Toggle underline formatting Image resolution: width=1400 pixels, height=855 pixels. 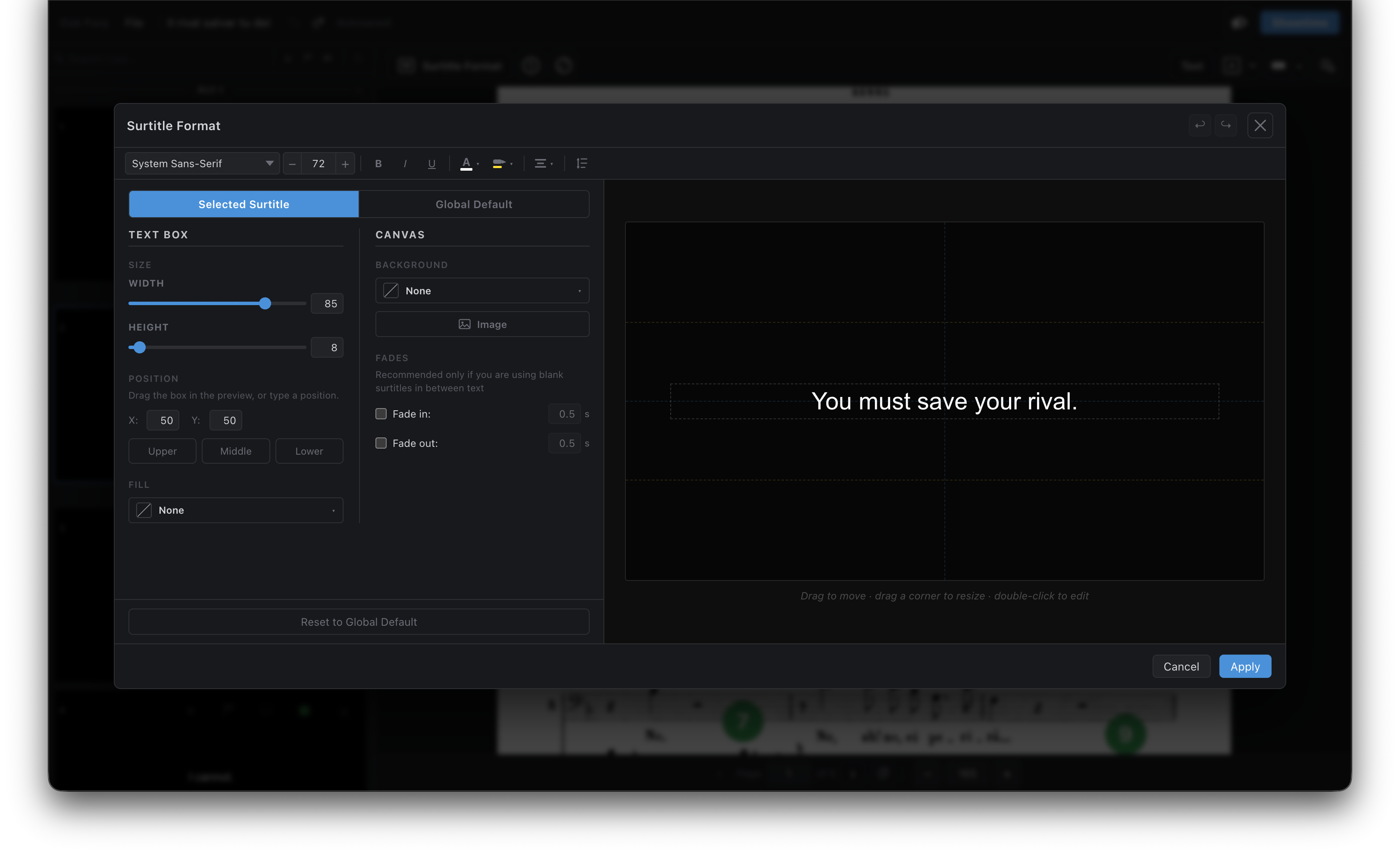pos(432,164)
